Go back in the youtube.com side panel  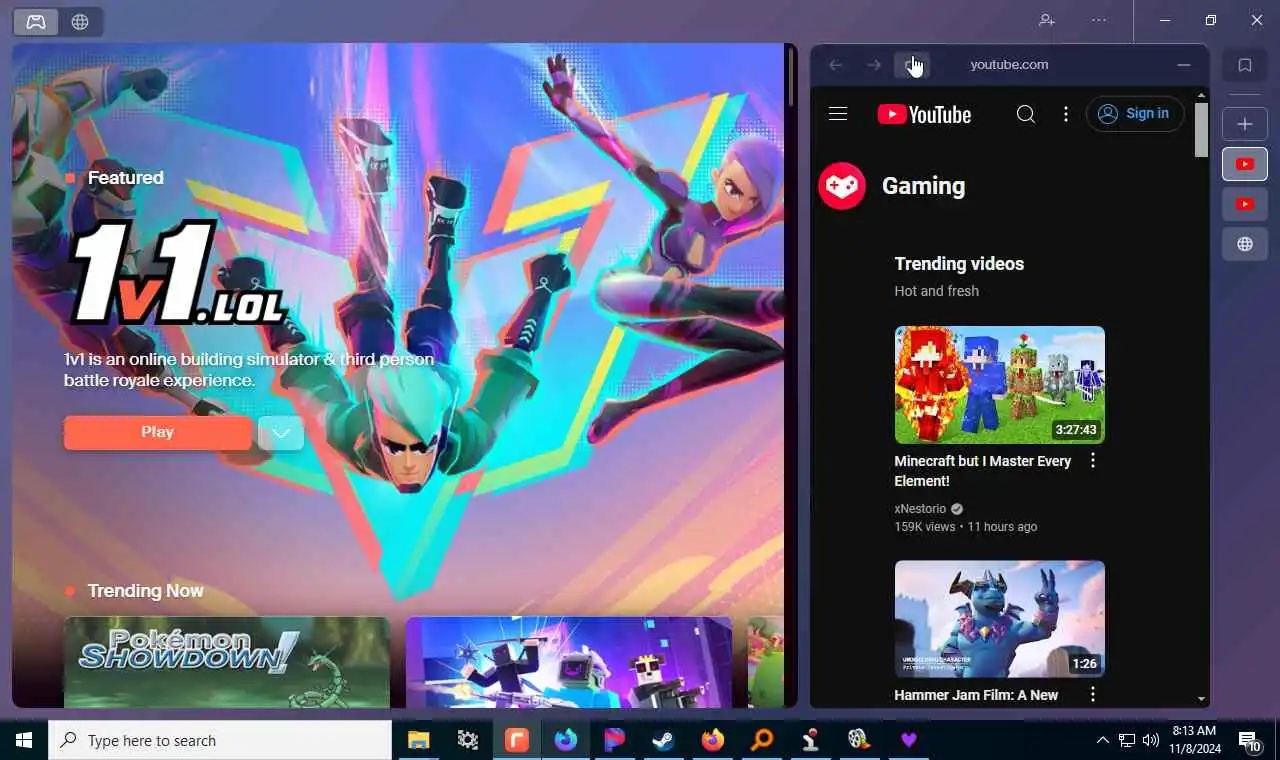[836, 65]
